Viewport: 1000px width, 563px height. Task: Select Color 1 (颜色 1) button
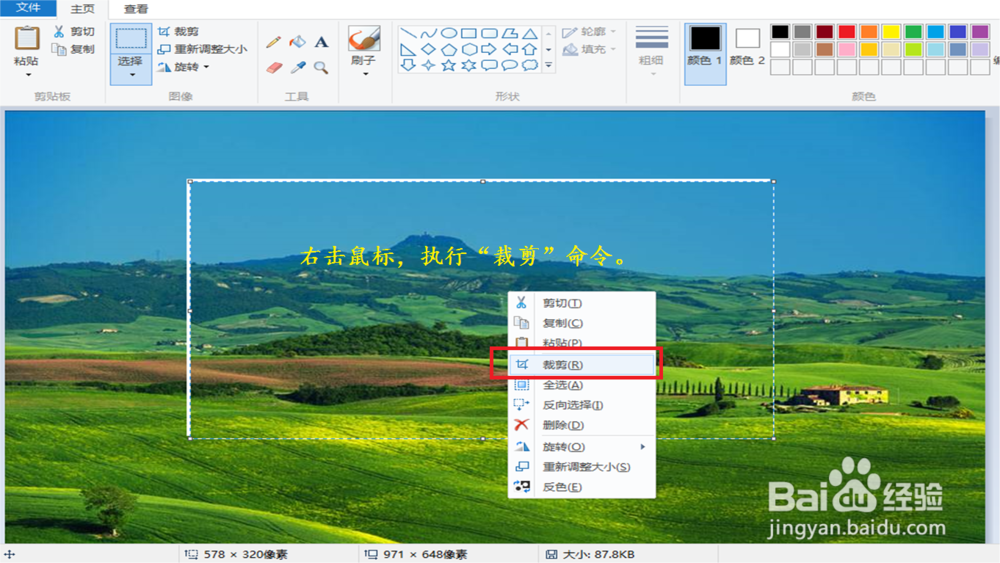pos(705,54)
